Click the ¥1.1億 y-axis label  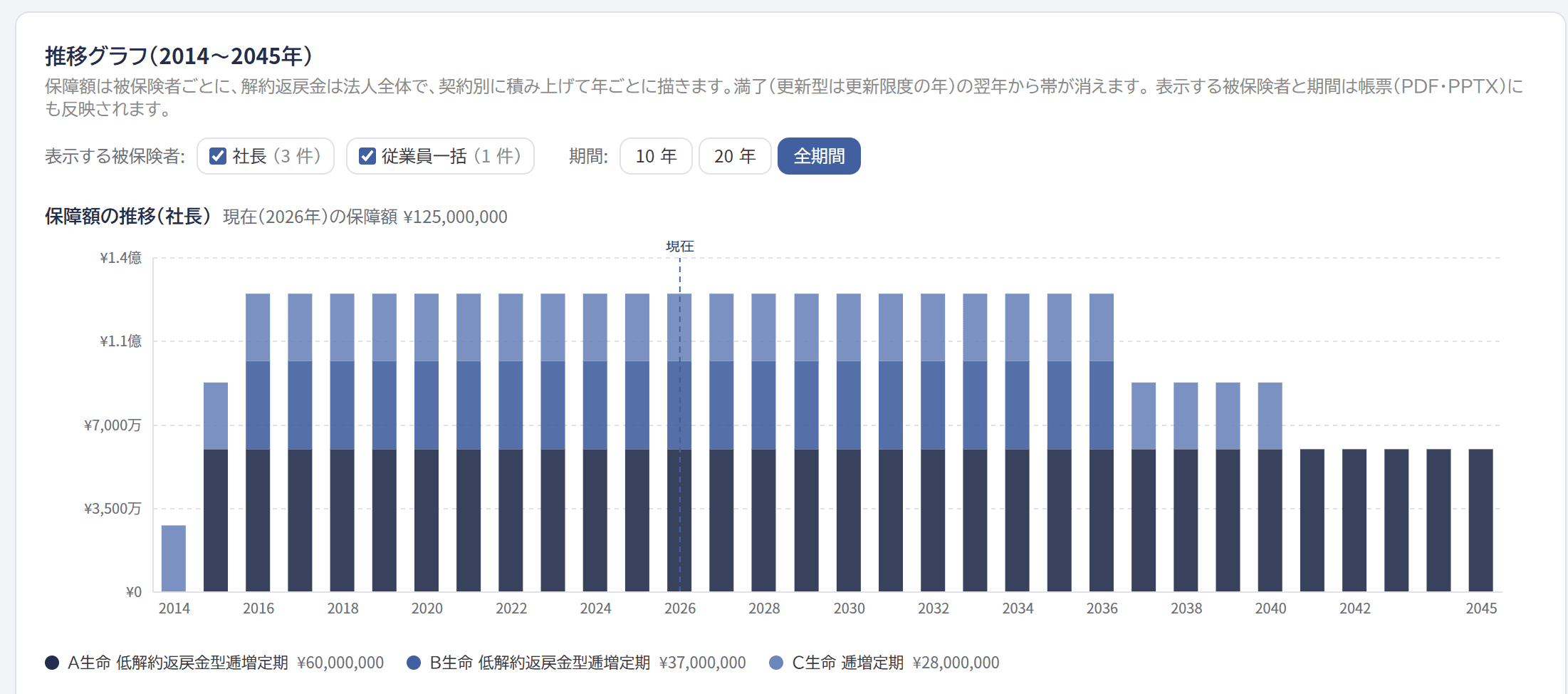coord(120,341)
